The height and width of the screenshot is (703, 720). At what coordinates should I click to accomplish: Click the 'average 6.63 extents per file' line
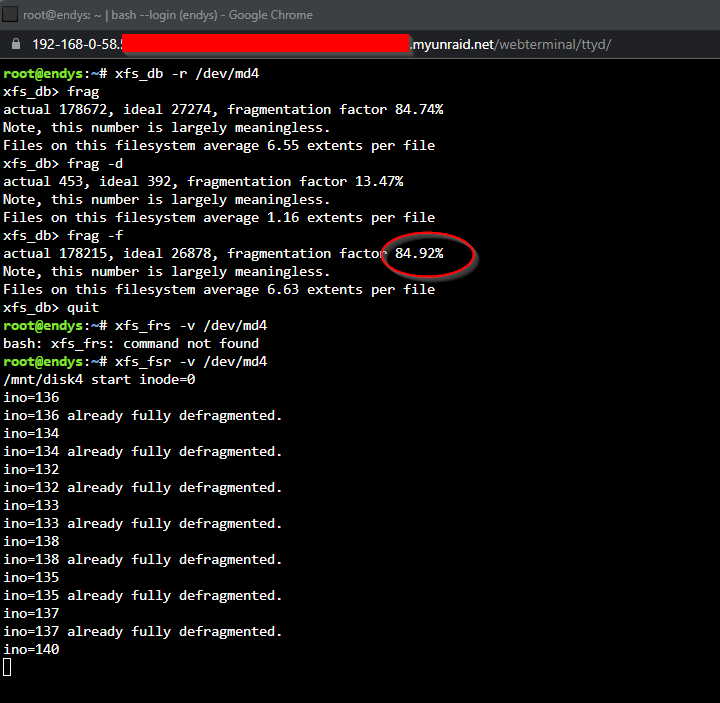point(219,289)
